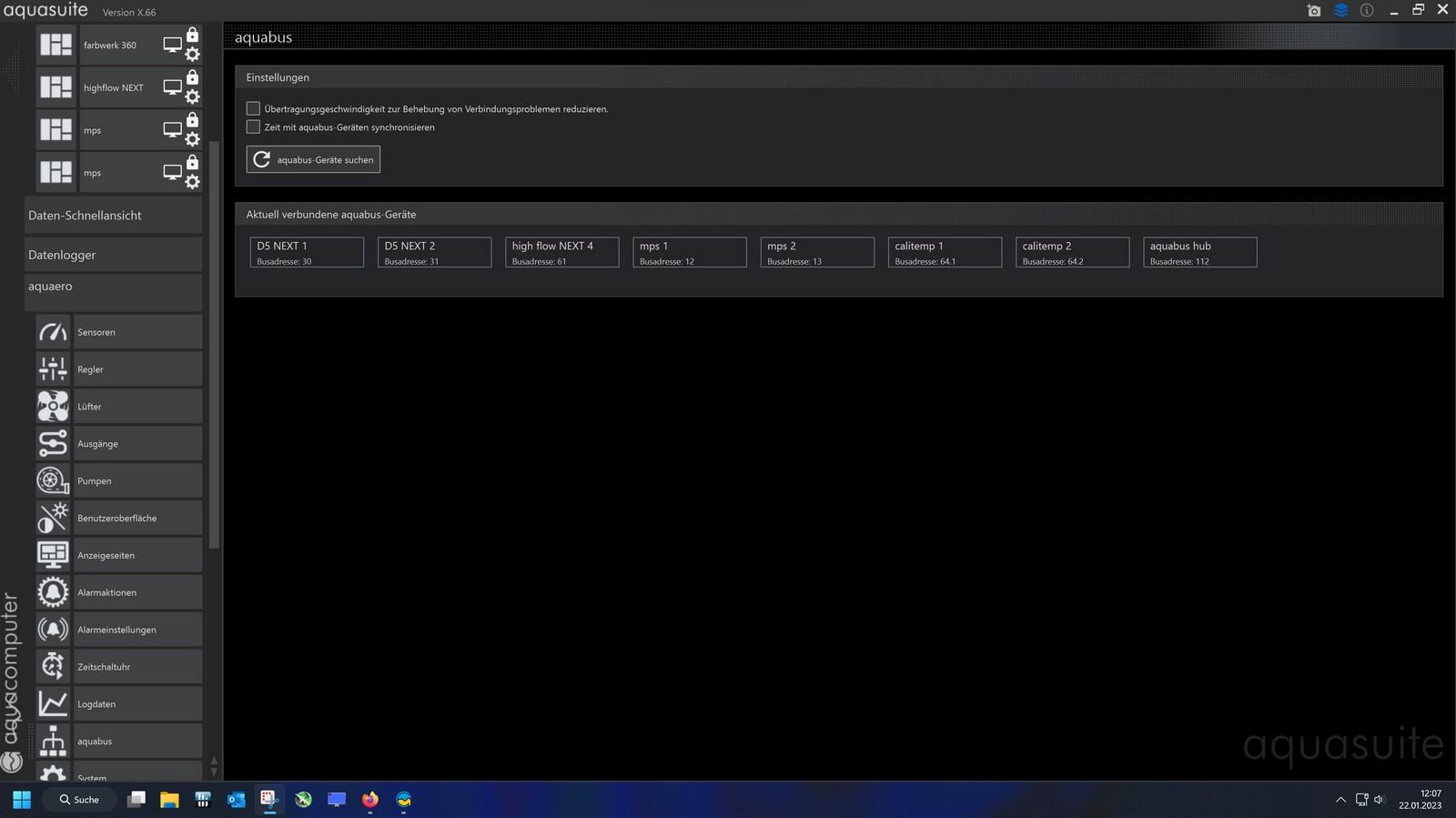
Task: Show hidden system tray icons chevron
Action: pyautogui.click(x=1340, y=800)
